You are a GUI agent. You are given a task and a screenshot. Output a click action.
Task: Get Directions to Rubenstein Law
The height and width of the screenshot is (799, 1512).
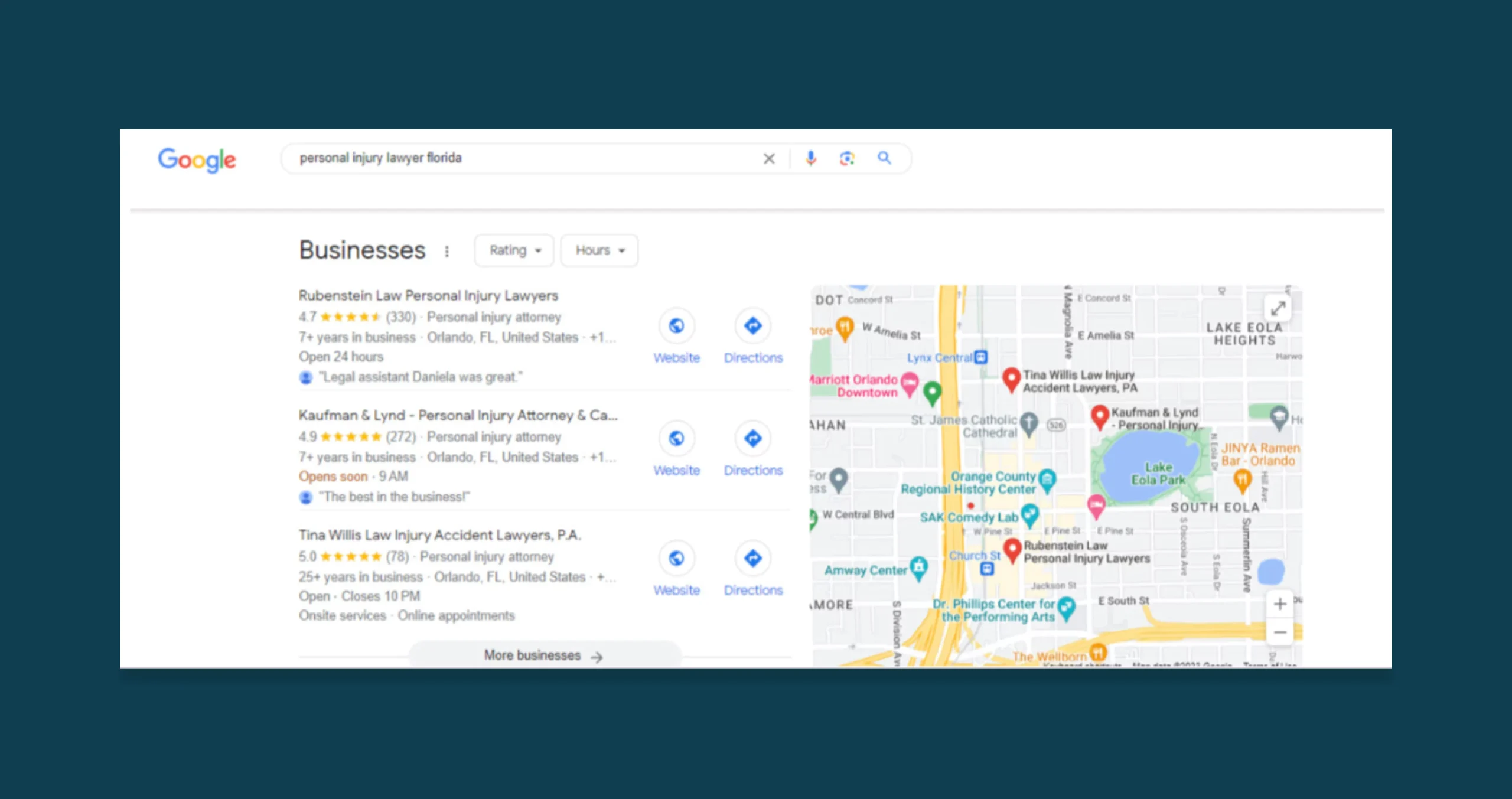(752, 325)
